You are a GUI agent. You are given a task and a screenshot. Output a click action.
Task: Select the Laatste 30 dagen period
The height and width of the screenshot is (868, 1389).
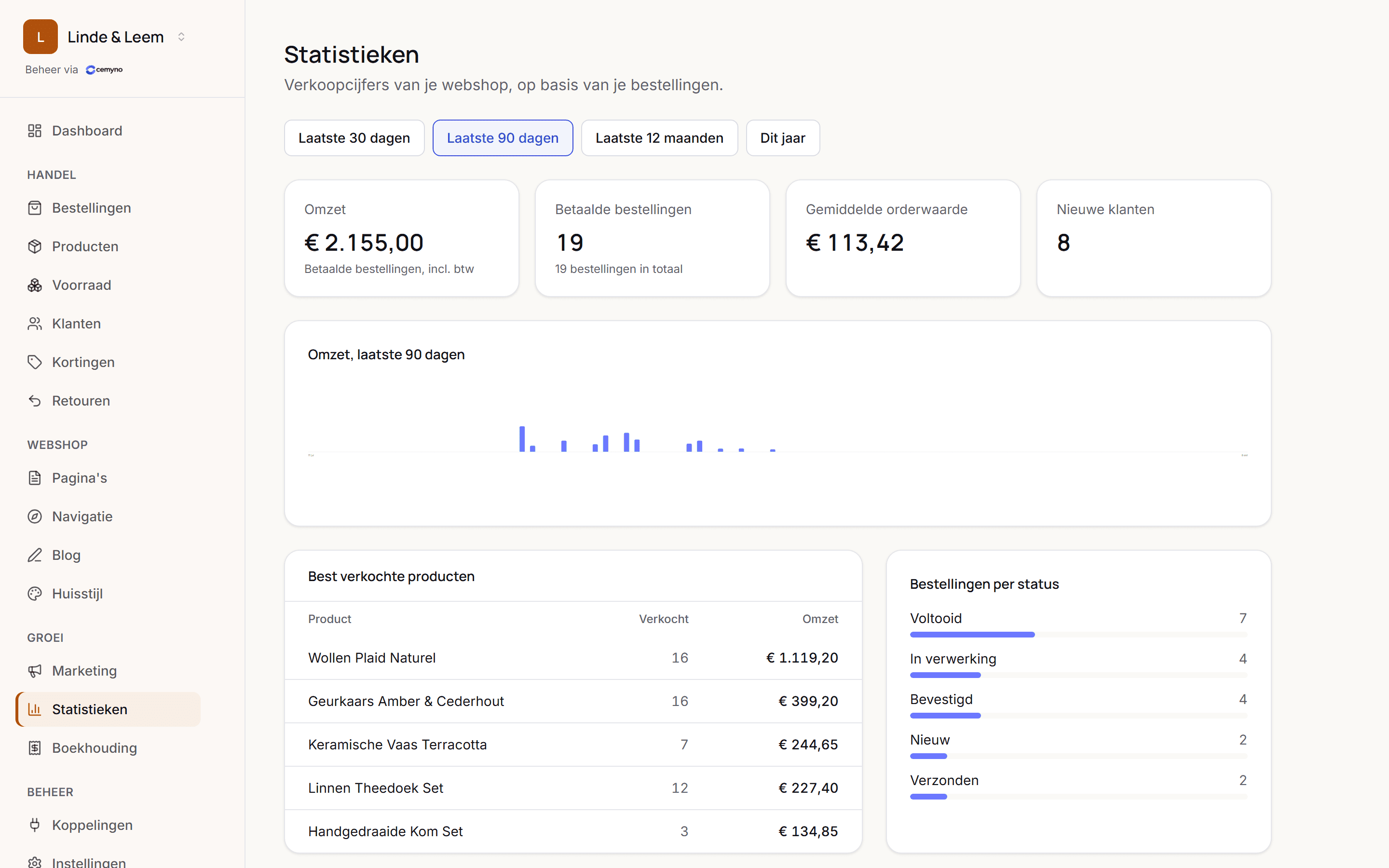pos(354,138)
